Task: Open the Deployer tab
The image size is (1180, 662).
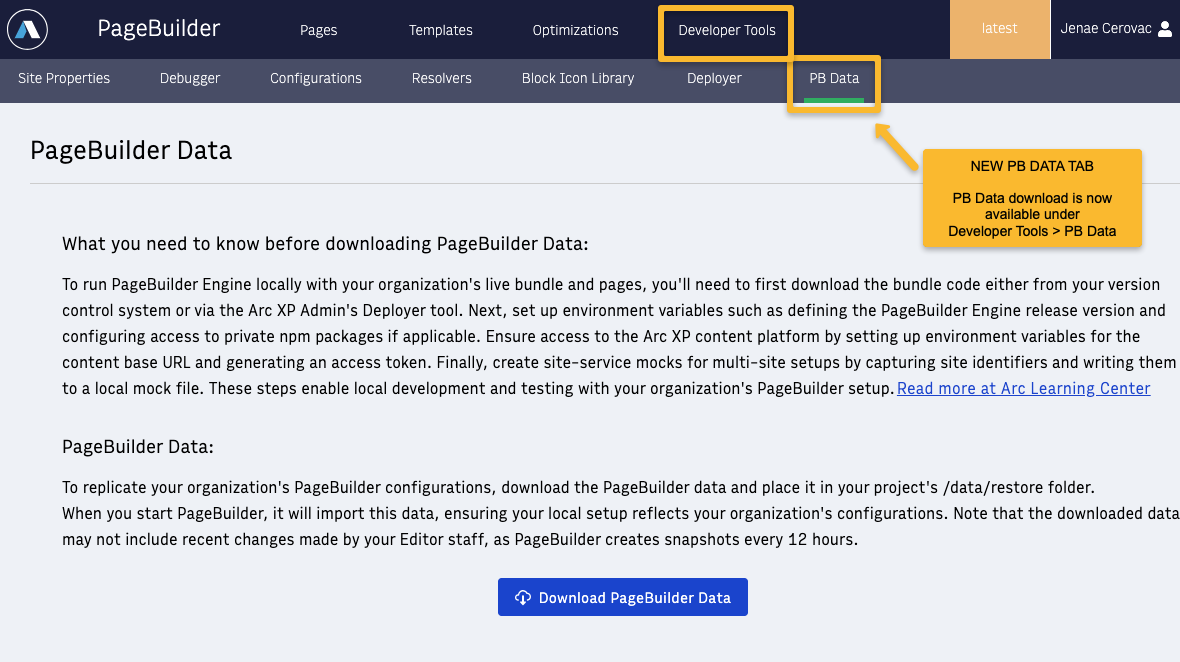Action: [714, 78]
